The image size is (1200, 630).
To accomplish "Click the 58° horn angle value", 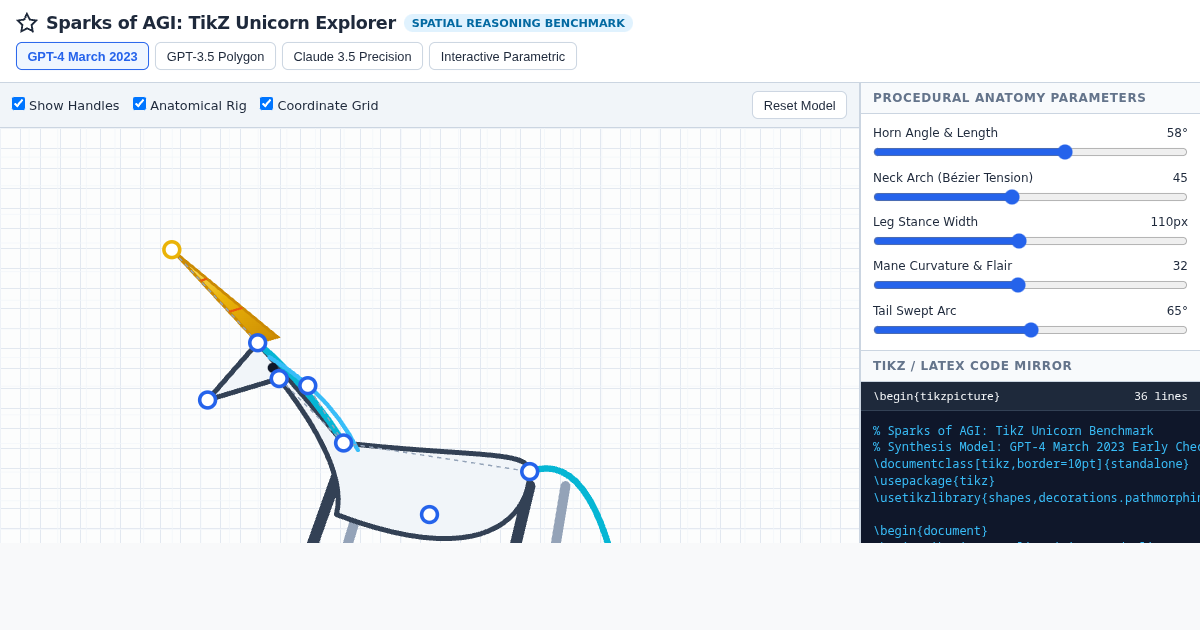I will tap(1177, 133).
